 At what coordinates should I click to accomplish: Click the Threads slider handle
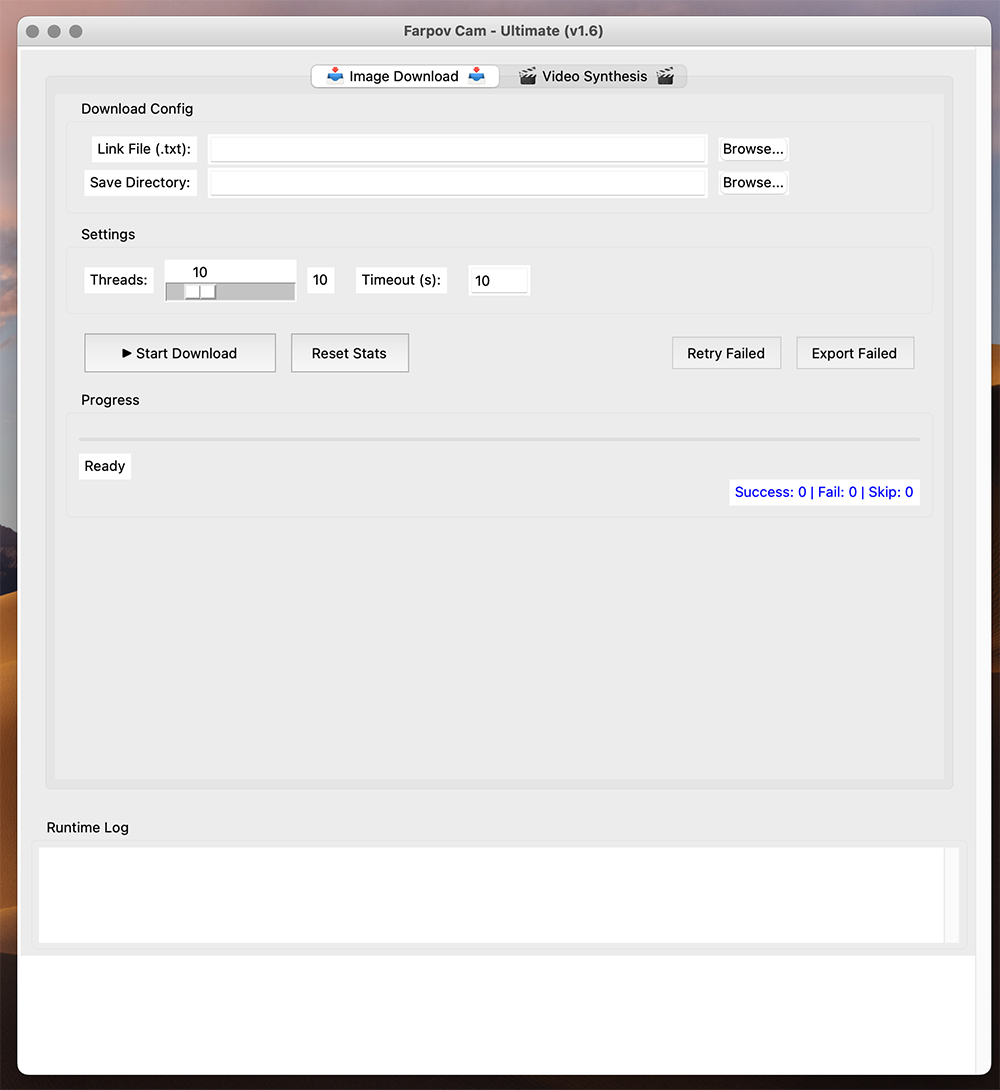pyautogui.click(x=200, y=291)
